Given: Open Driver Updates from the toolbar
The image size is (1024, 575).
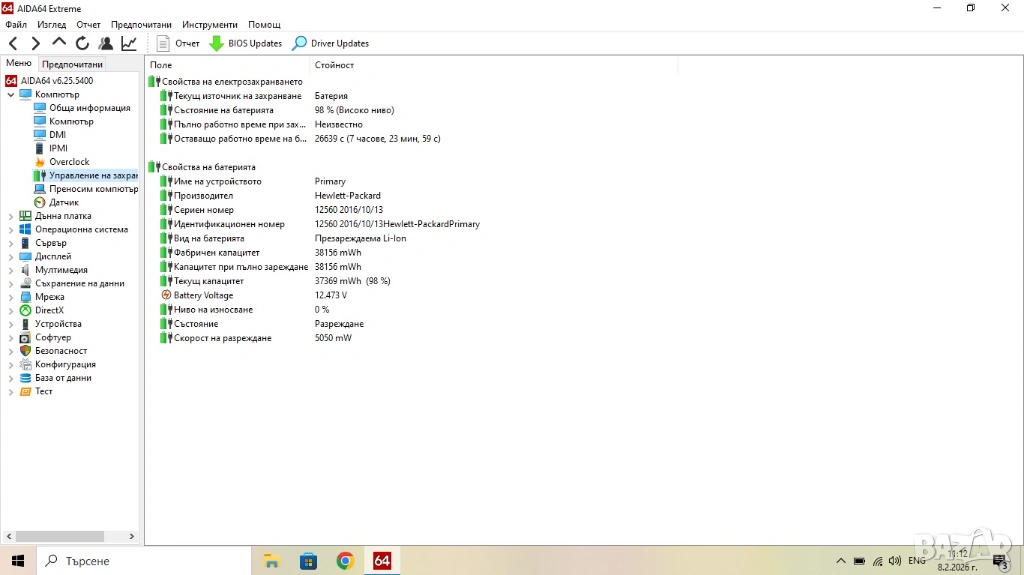Looking at the screenshot, I should [x=330, y=43].
